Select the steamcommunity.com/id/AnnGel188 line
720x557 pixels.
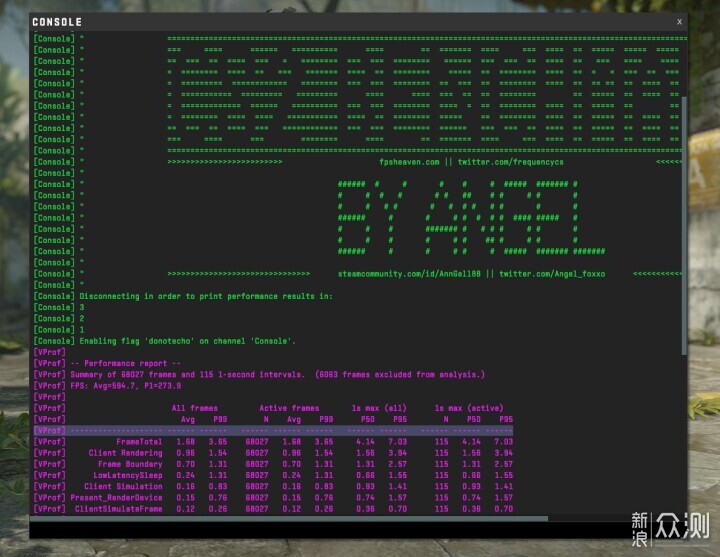[471, 274]
